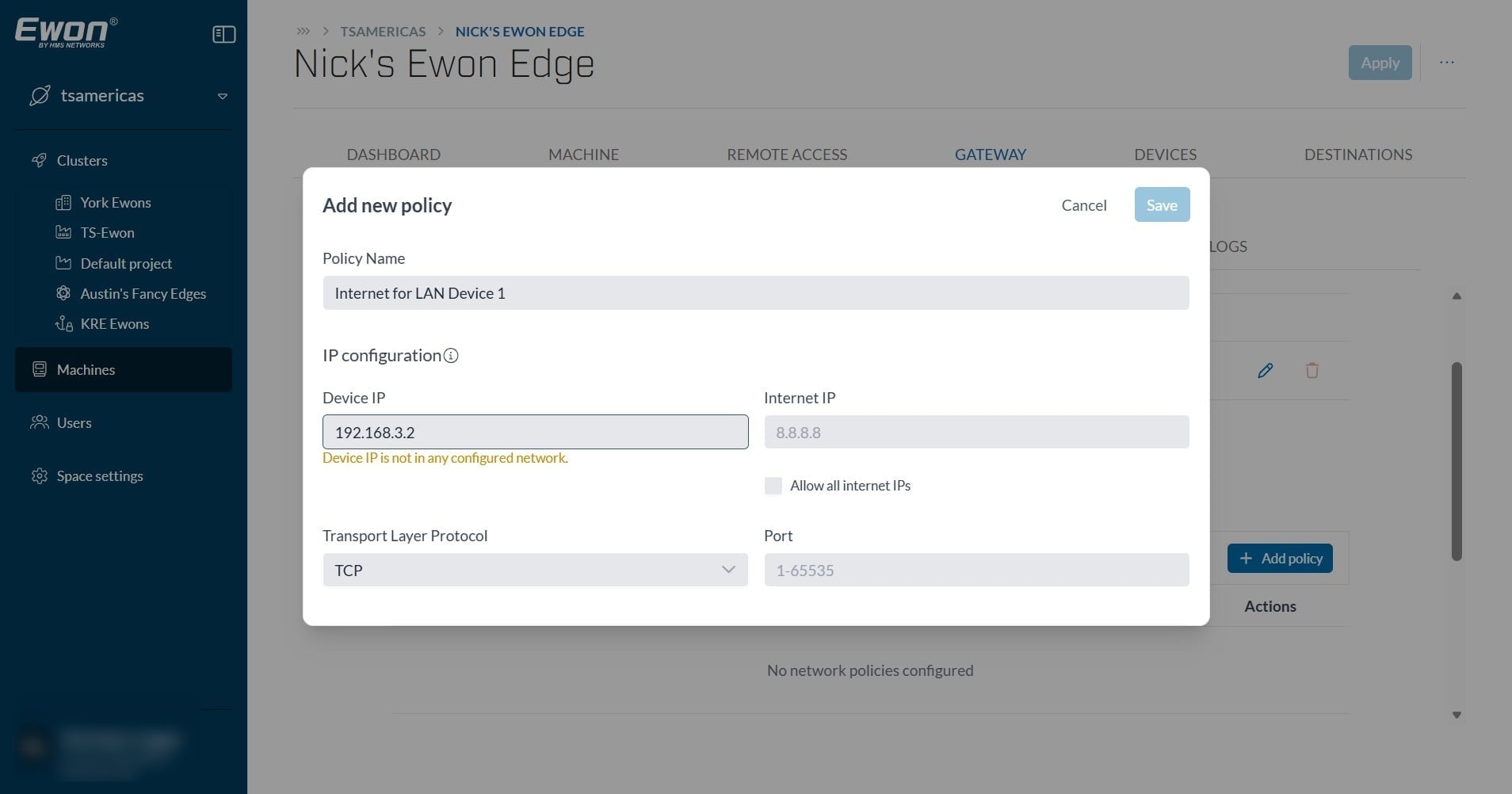Click the Ewon logo

tap(67, 32)
